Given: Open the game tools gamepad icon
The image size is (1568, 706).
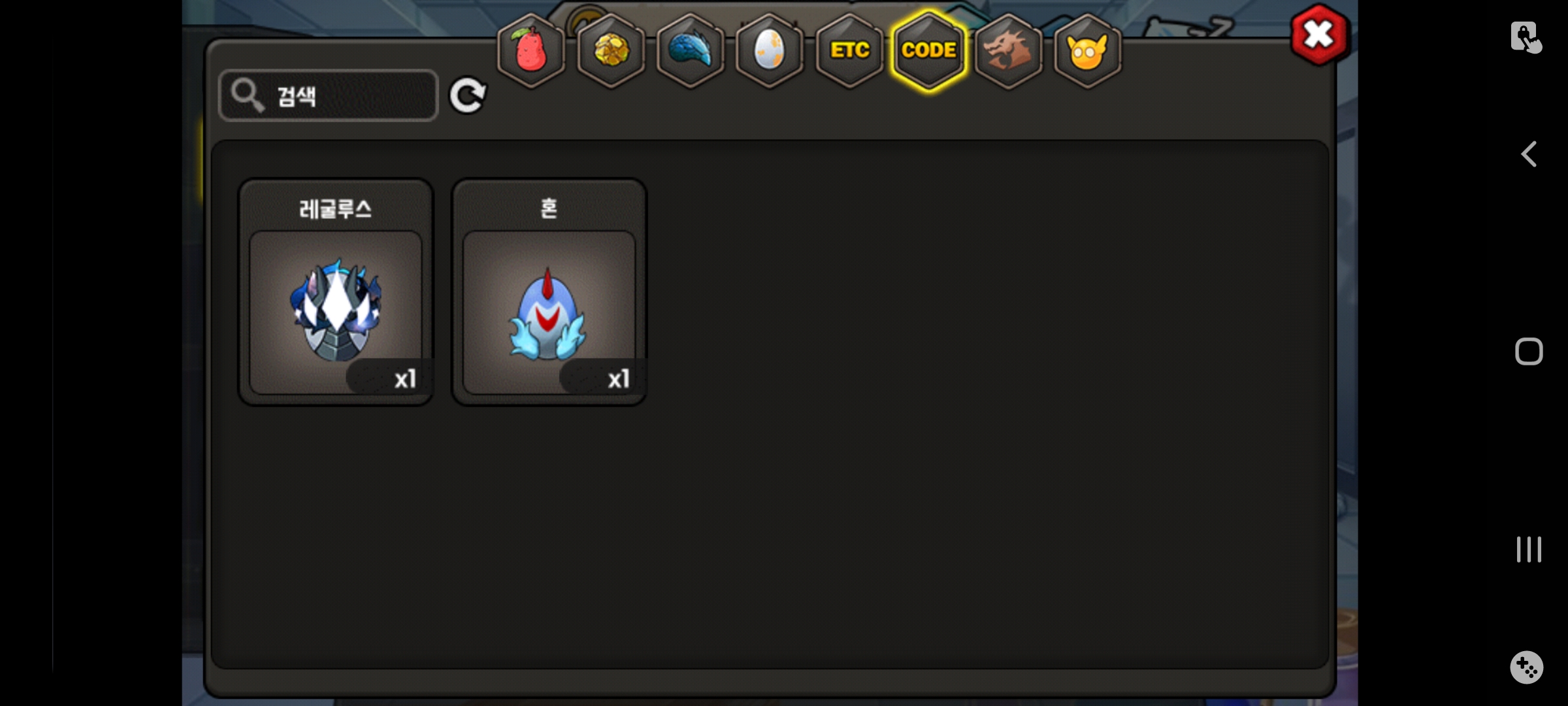Looking at the screenshot, I should [1527, 667].
